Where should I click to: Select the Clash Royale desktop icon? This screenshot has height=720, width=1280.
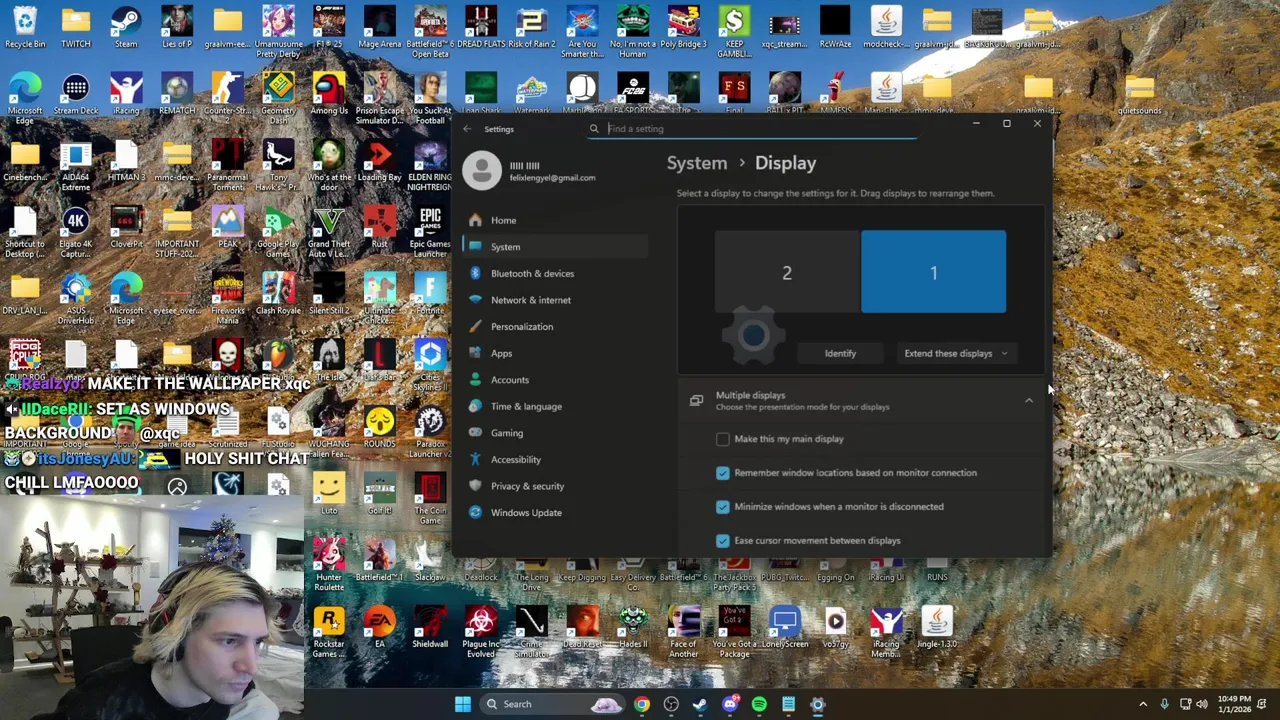[x=278, y=295]
